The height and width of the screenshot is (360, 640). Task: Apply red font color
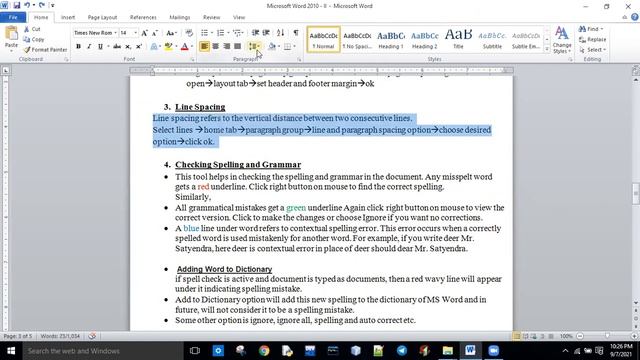click(x=184, y=47)
